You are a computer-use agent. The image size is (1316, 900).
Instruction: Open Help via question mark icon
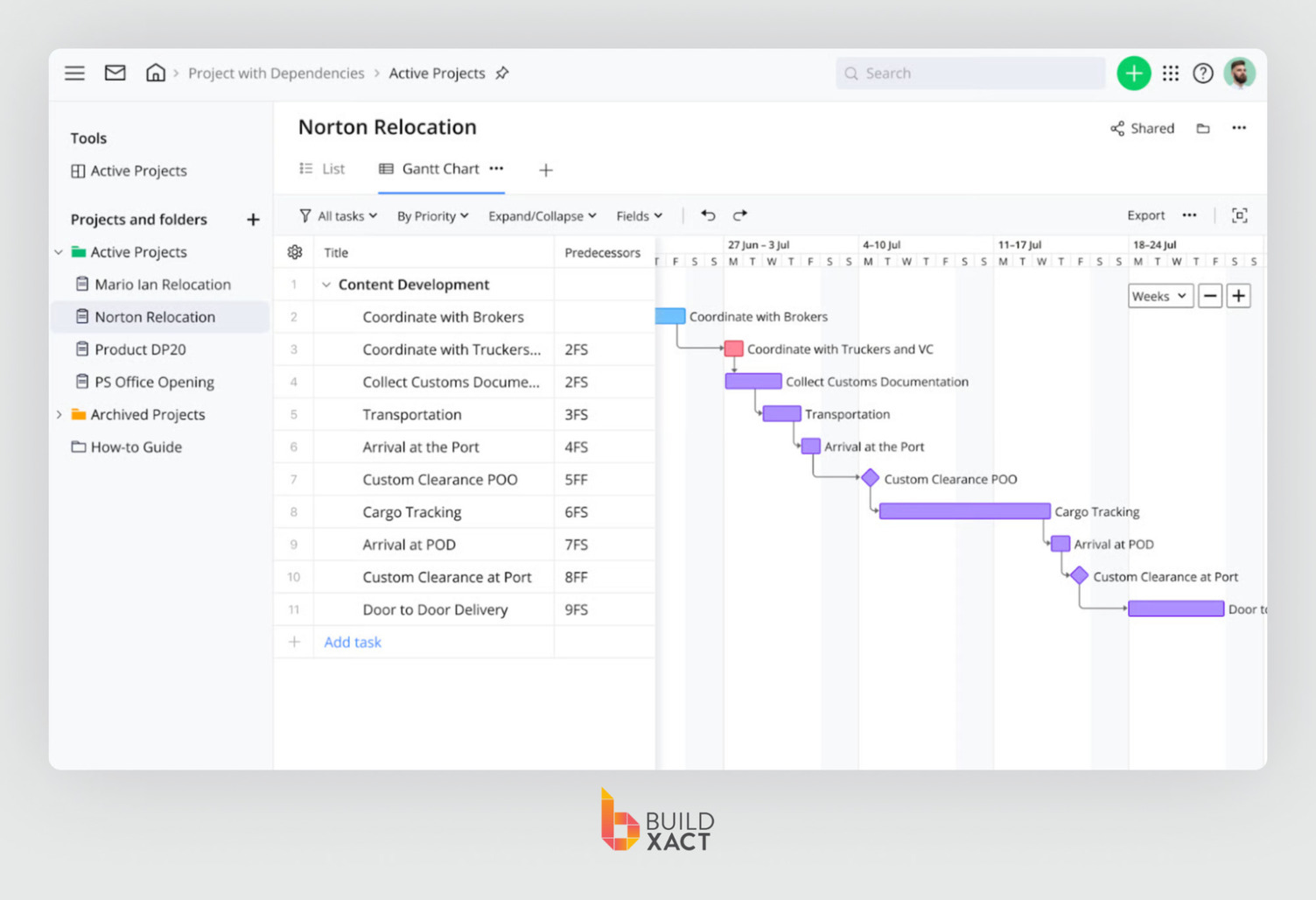[1203, 74]
